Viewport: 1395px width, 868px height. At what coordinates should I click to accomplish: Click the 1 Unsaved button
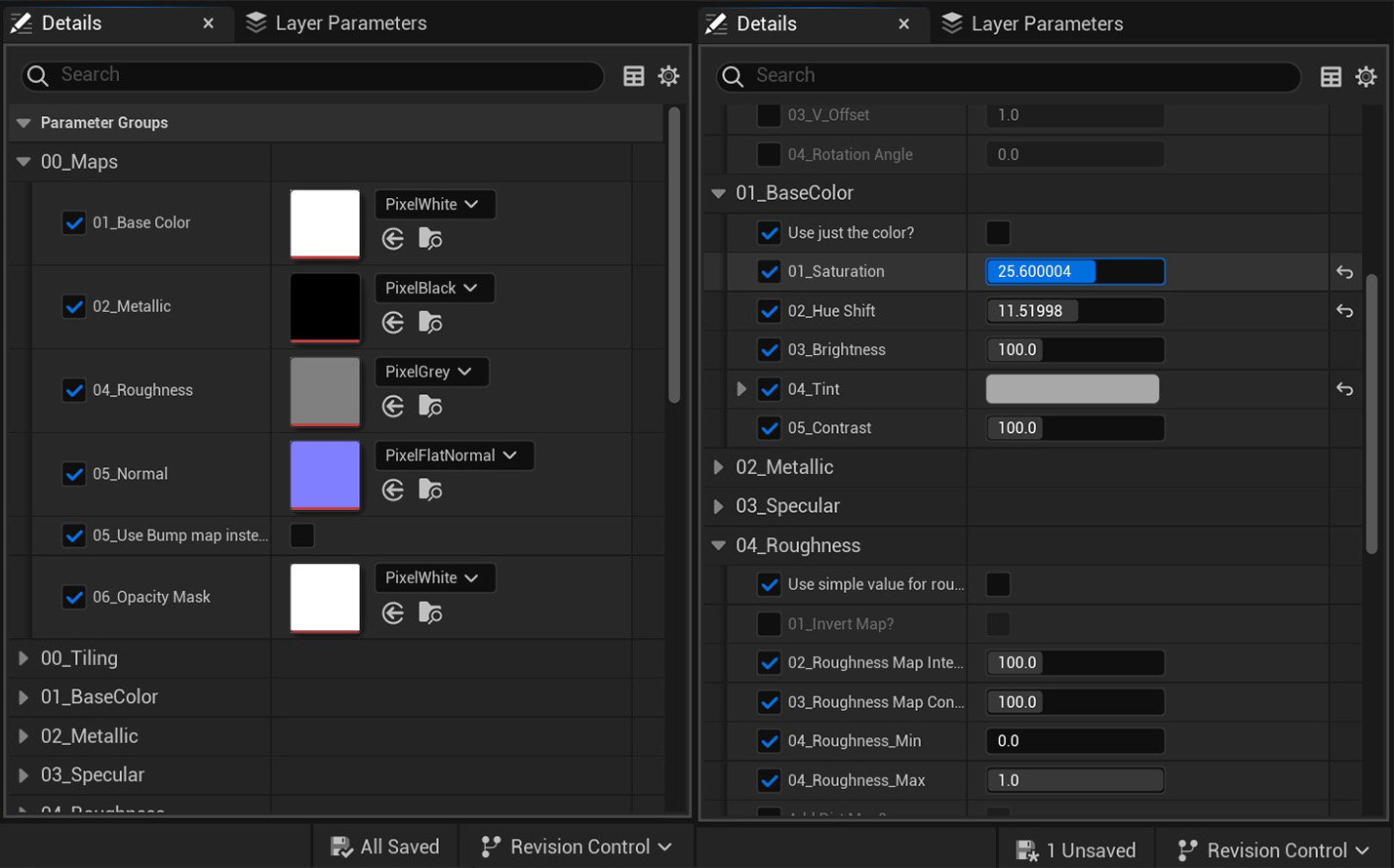1076,850
